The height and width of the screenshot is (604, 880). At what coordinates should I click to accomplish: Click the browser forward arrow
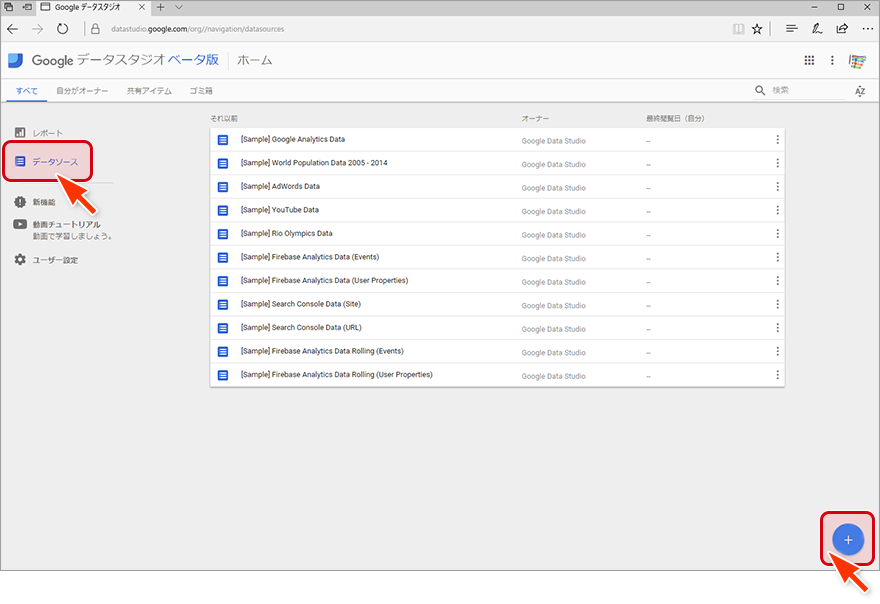(x=38, y=29)
